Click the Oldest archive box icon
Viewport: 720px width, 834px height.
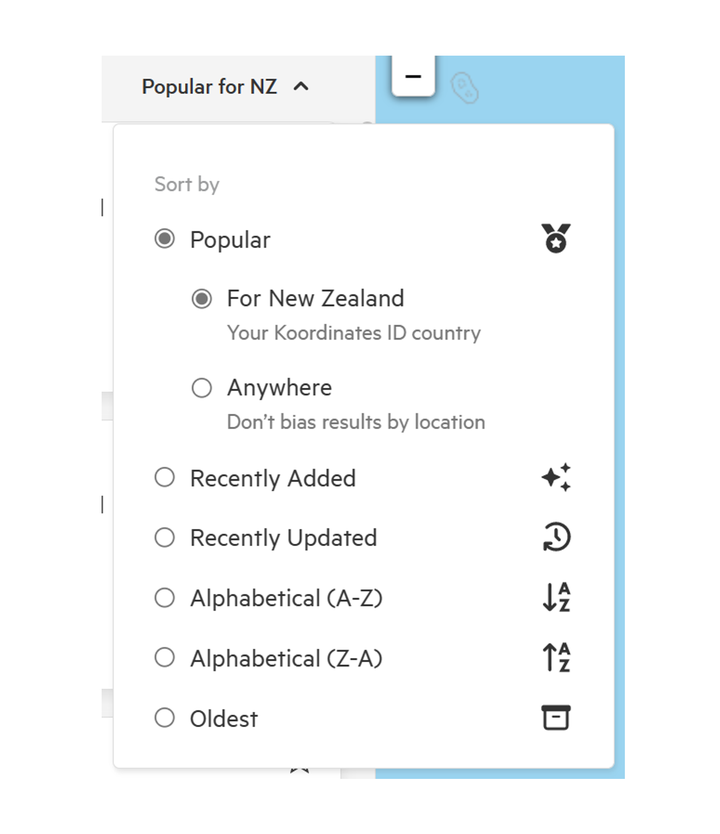[556, 718]
